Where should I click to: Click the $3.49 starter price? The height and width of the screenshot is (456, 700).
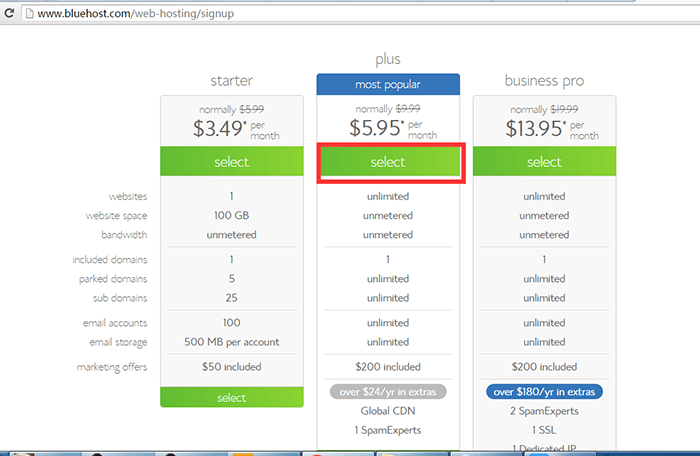click(x=219, y=129)
